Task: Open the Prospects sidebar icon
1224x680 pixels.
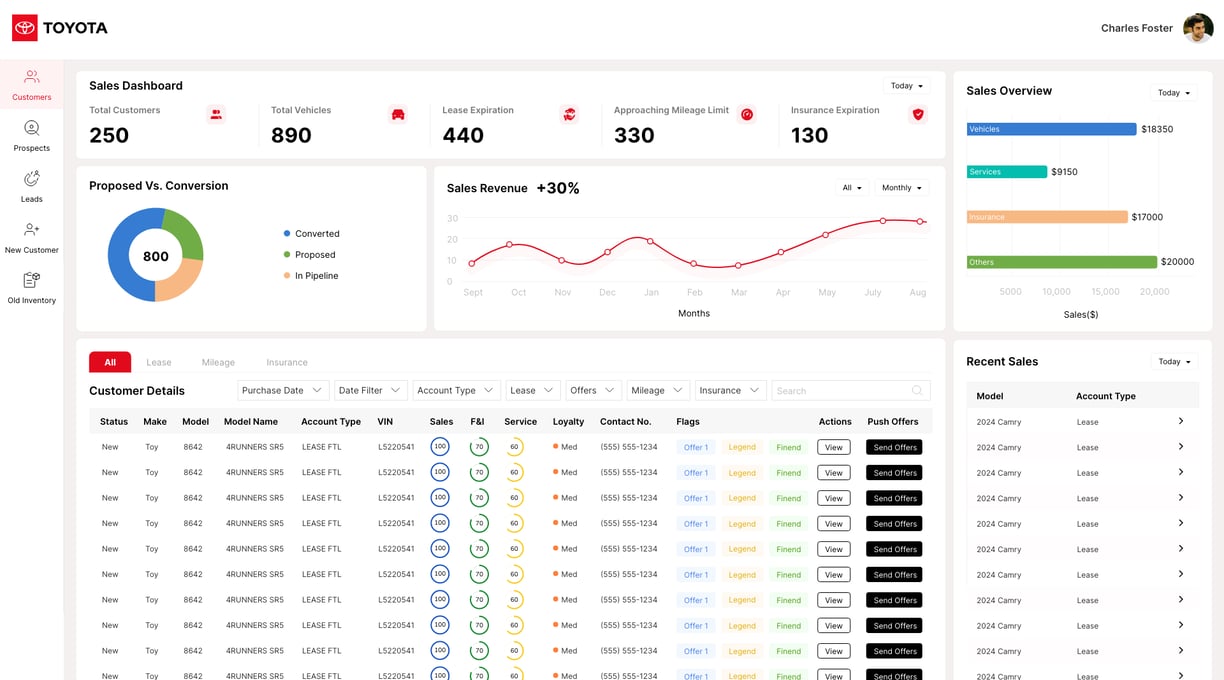Action: pos(31,128)
